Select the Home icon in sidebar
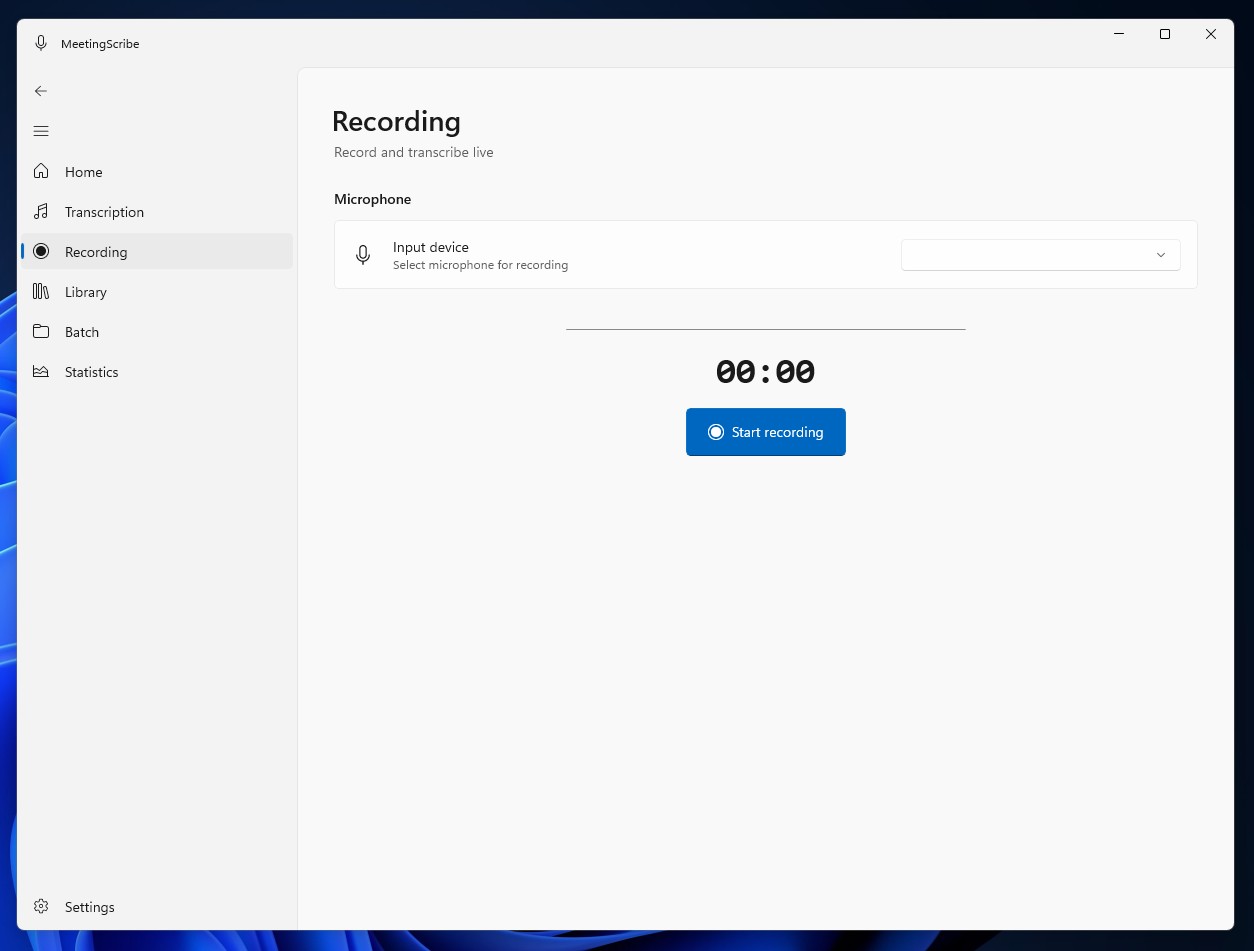Viewport: 1254px width, 951px height. tap(41, 171)
